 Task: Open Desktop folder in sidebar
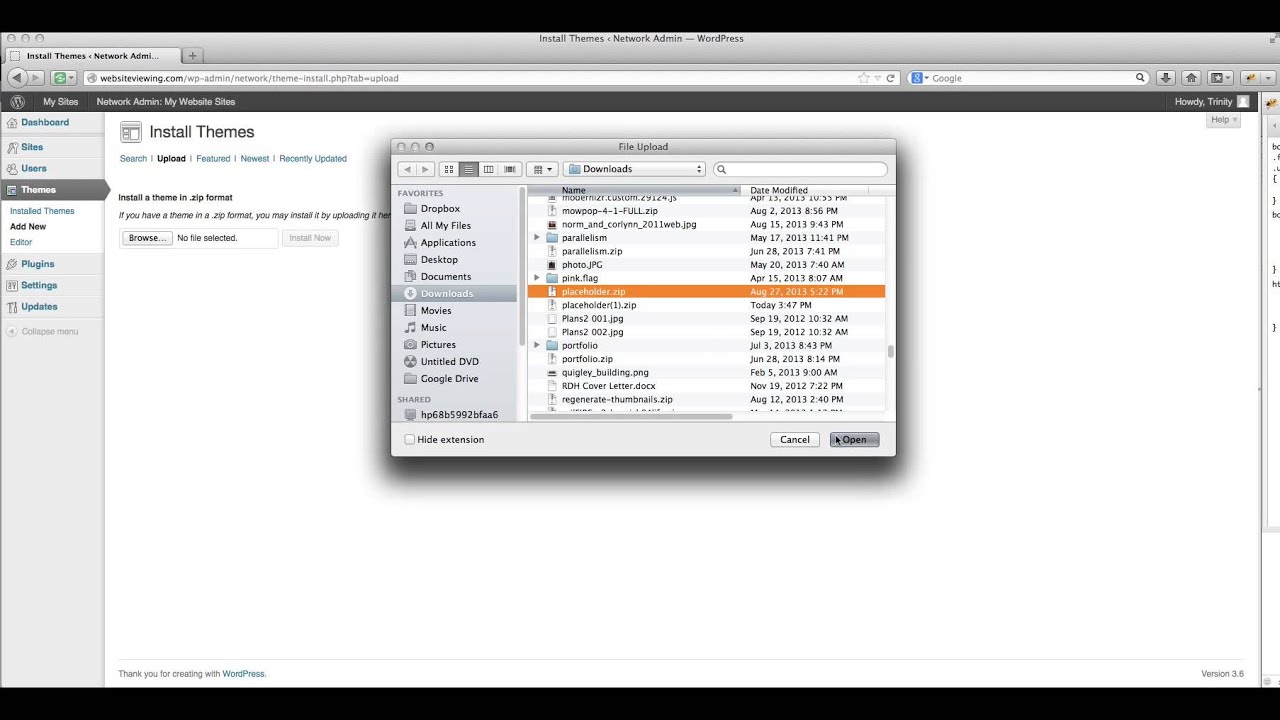[439, 259]
